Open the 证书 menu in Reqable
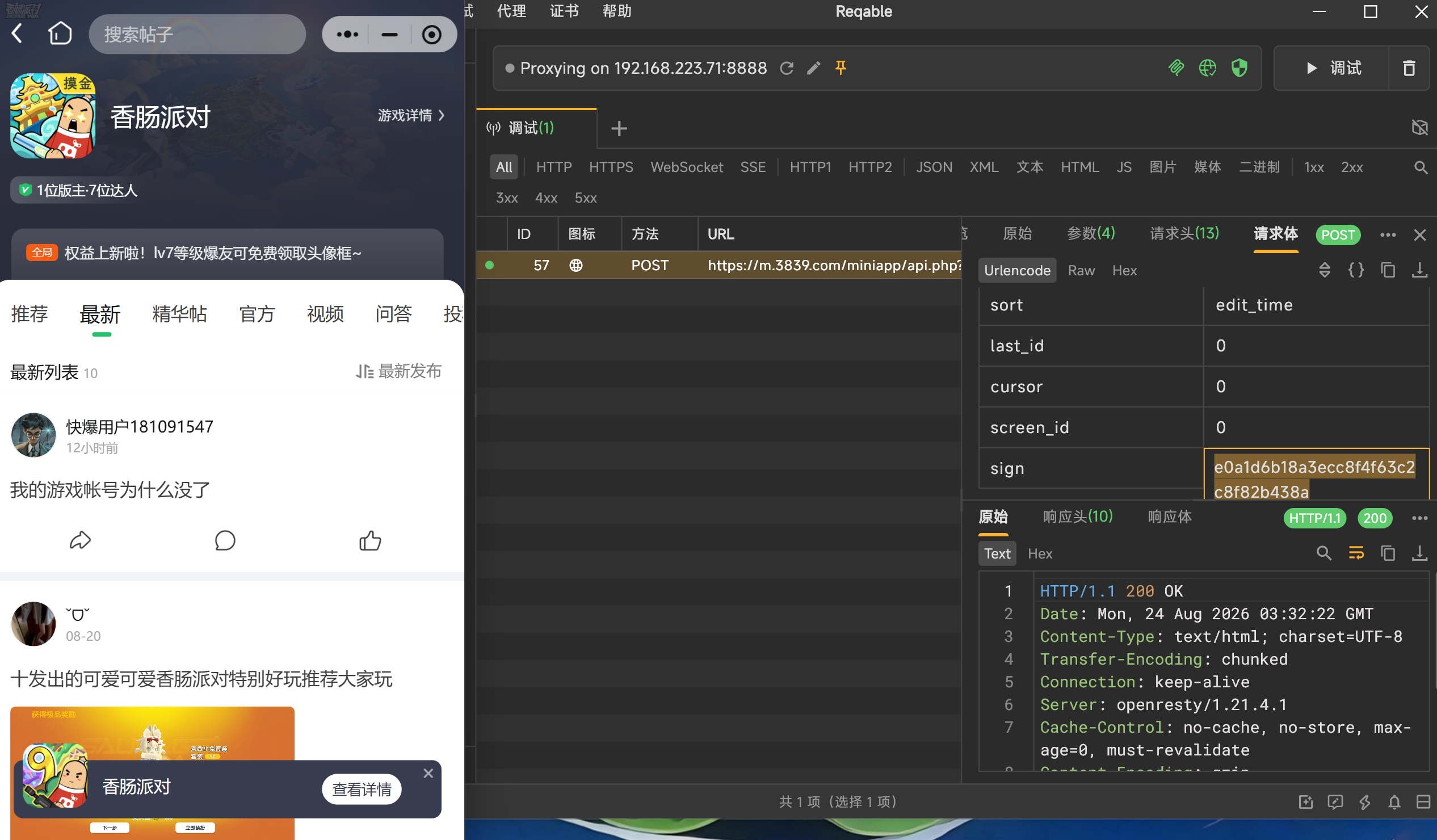Viewport: 1437px width, 840px height. [564, 11]
